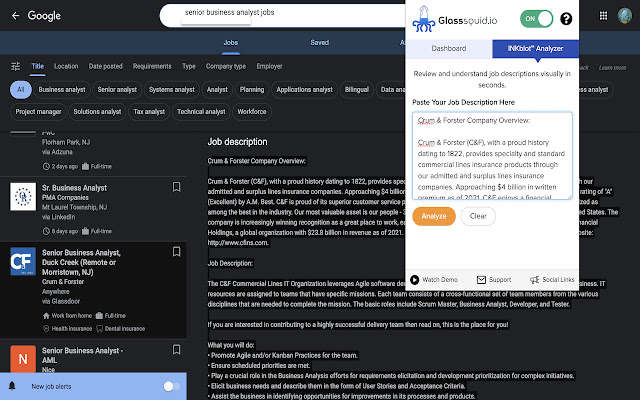Select the Planning chip
Screen dimensions: 640x400
click(252, 90)
